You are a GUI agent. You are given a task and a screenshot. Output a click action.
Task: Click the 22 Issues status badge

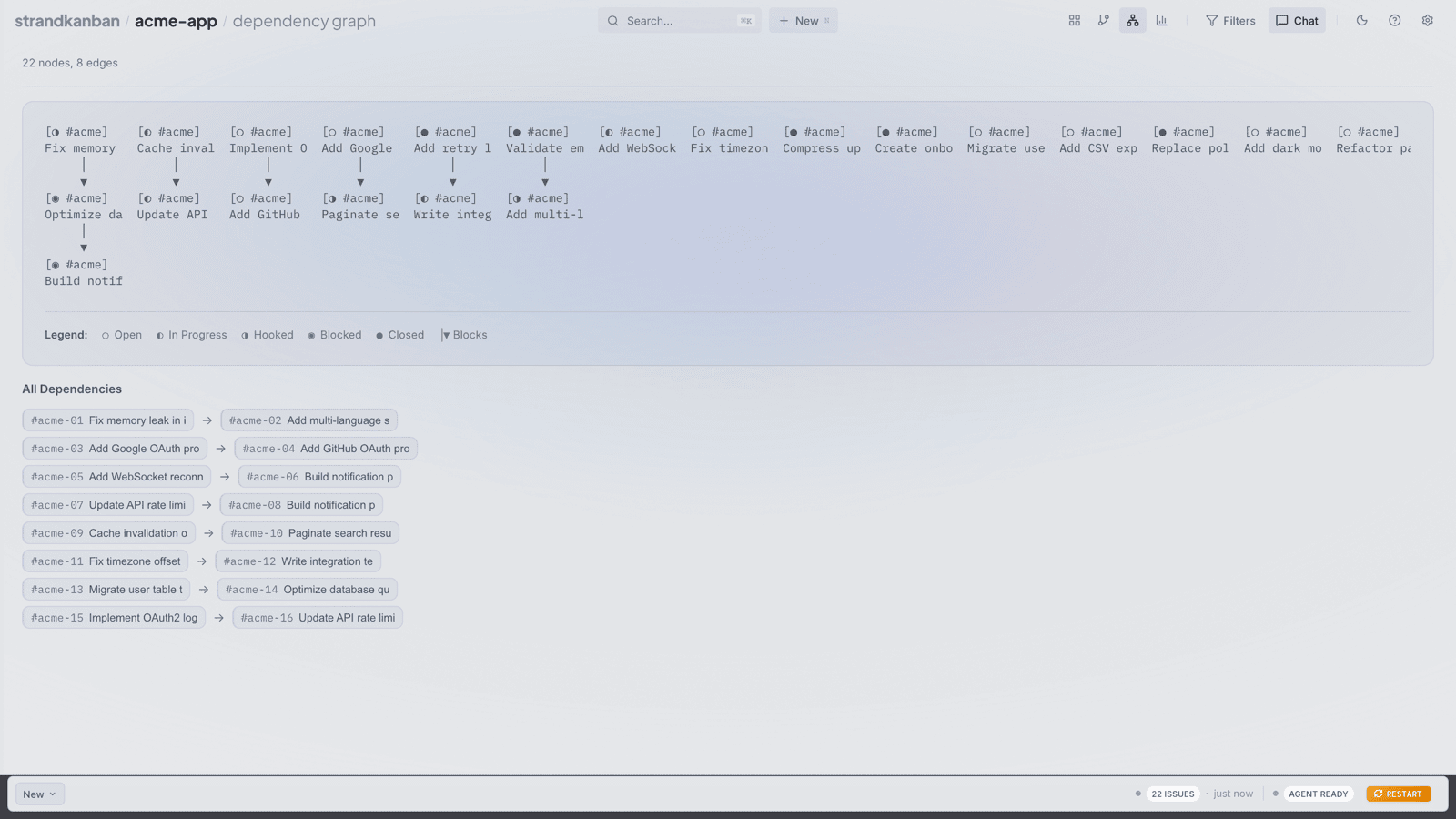pos(1172,794)
